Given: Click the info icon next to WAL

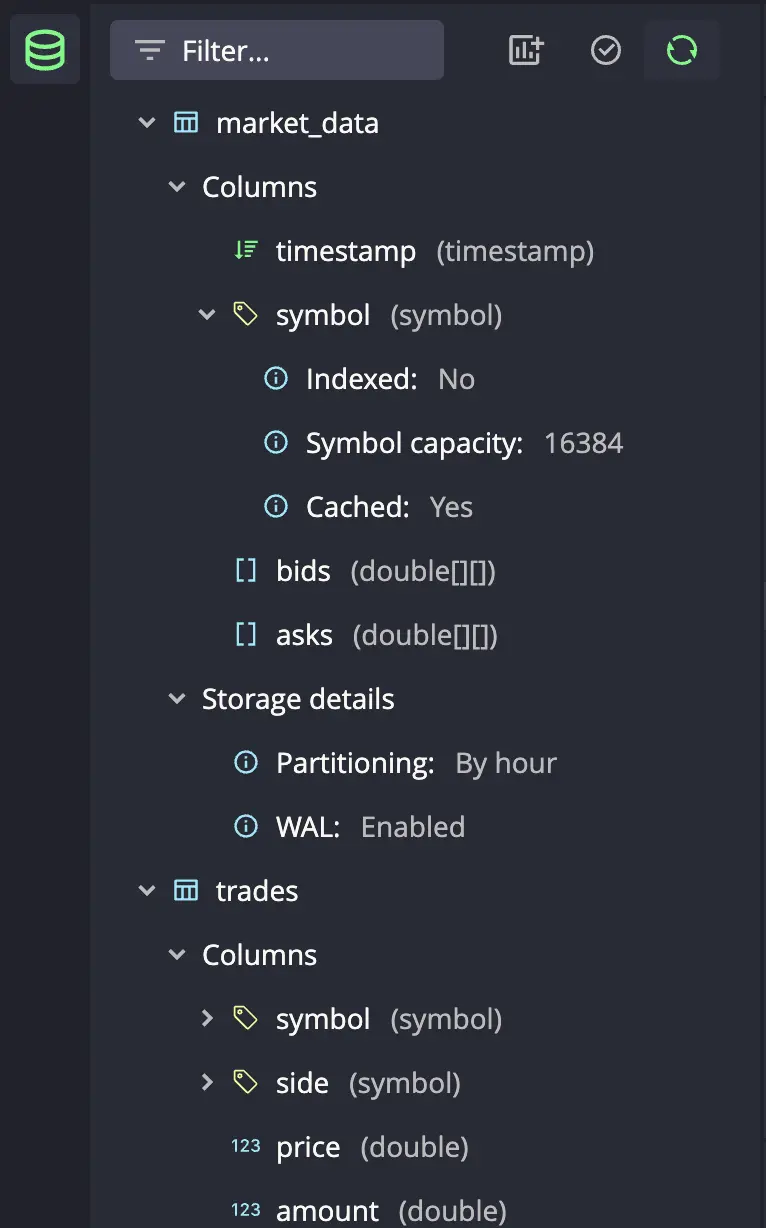Looking at the screenshot, I should (245, 826).
